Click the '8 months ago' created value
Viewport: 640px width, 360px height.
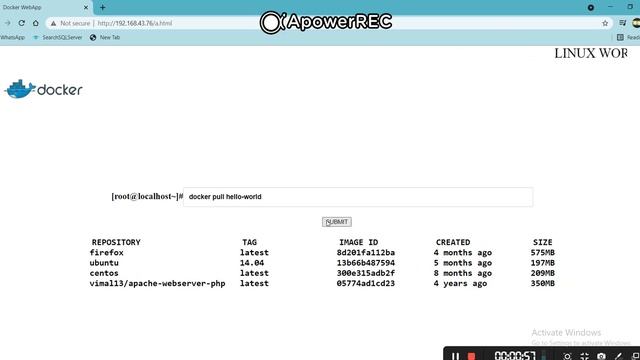[463, 273]
